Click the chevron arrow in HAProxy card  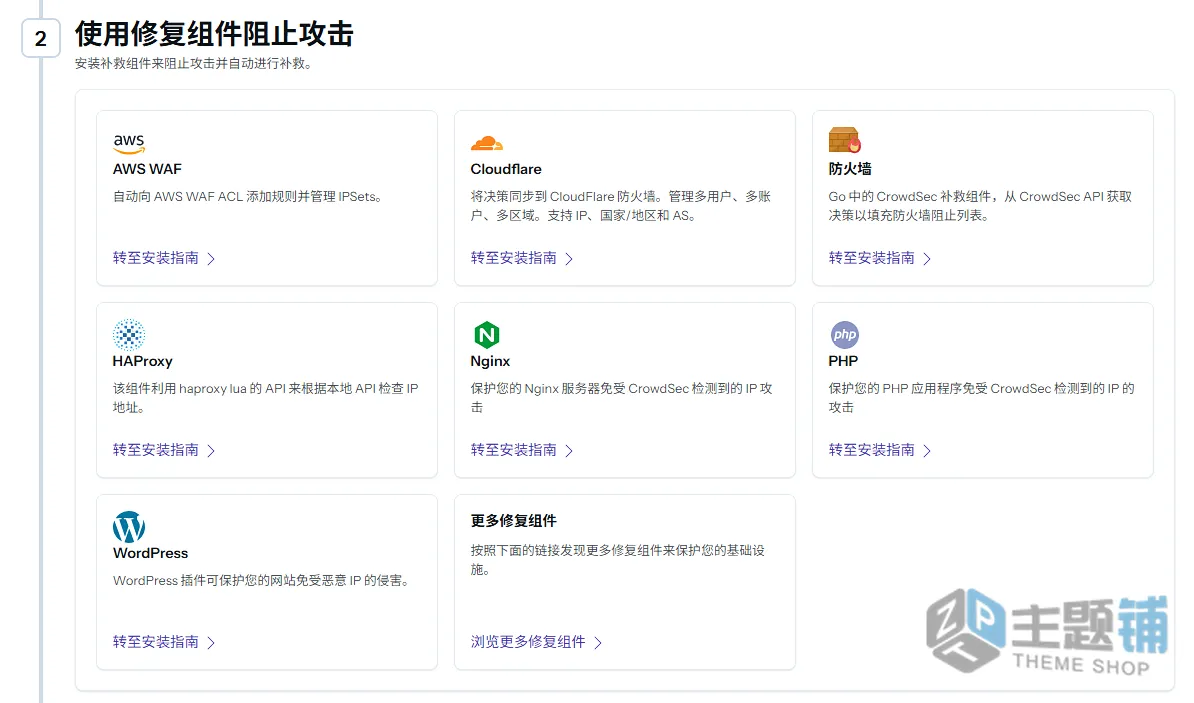tap(211, 451)
